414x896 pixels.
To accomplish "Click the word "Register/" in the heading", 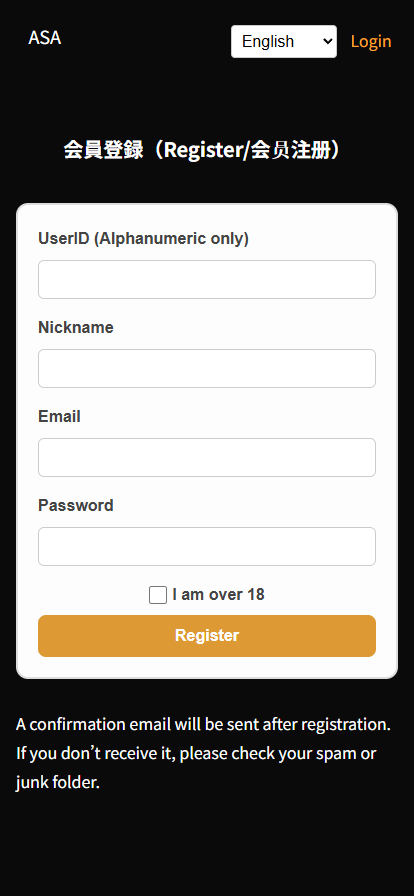I will pos(208,151).
